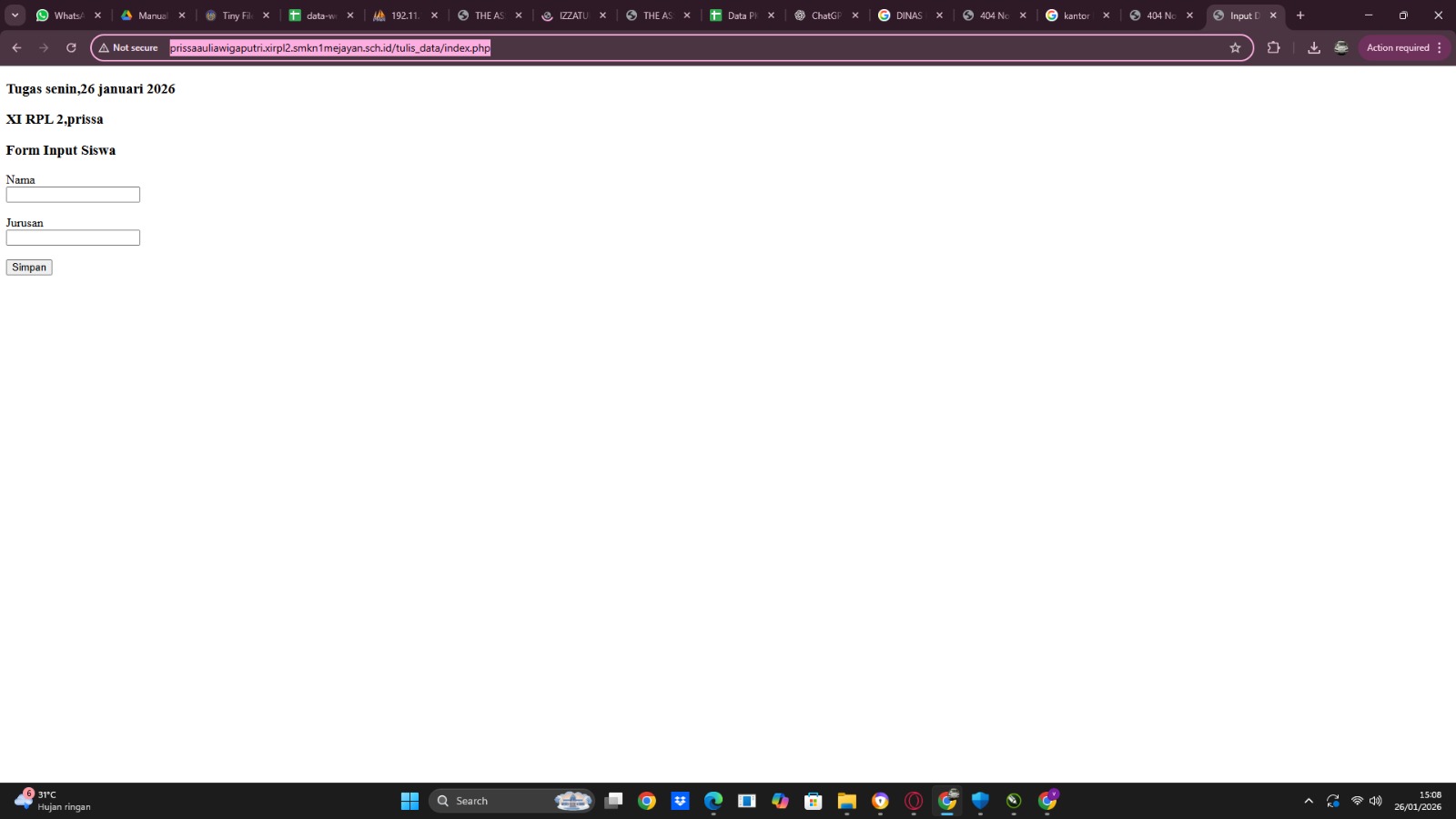The width and height of the screenshot is (1456, 819).
Task: Open the Chrome three-dot menu
Action: (1439, 47)
